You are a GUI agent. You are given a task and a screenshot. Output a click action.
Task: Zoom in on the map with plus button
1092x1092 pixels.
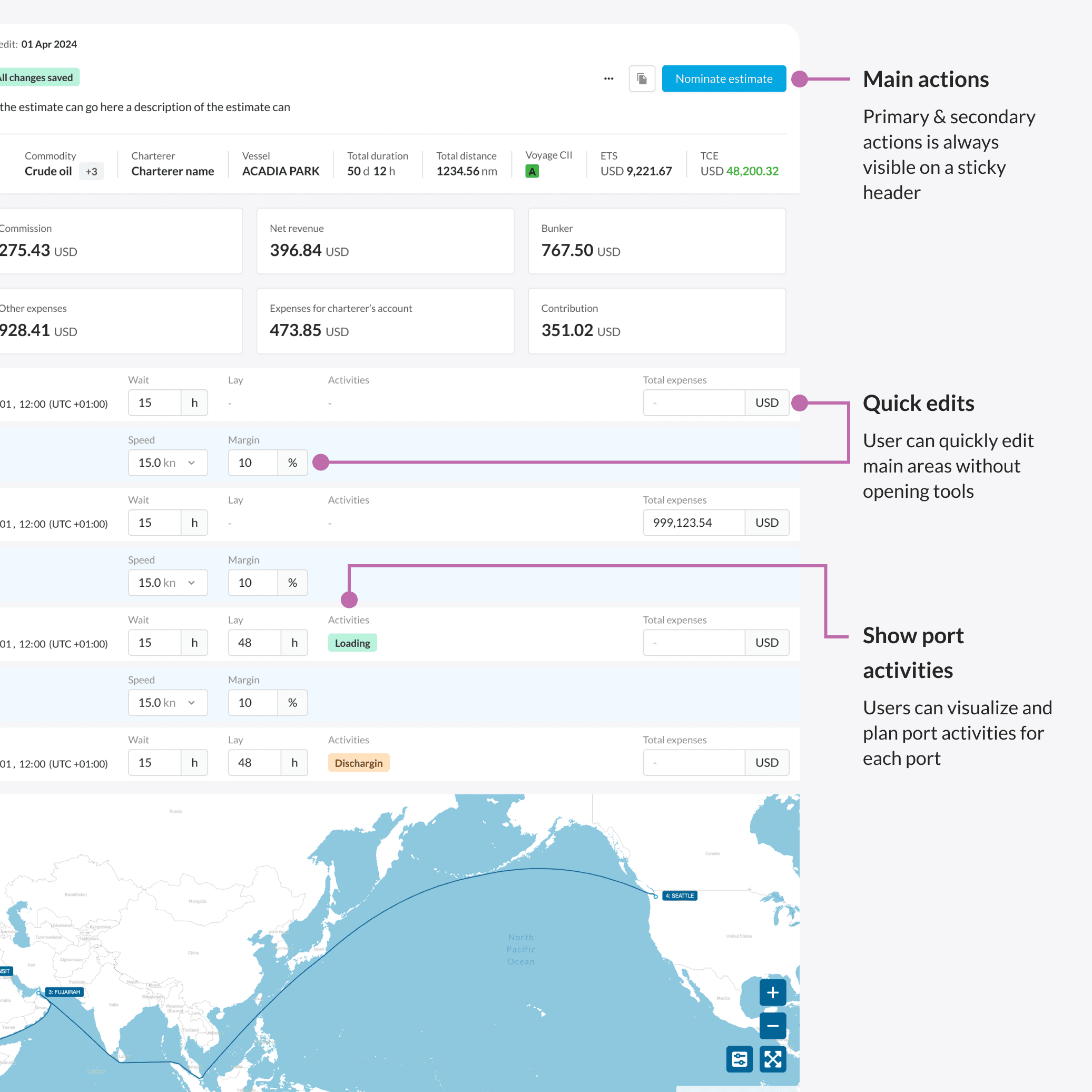point(773,992)
